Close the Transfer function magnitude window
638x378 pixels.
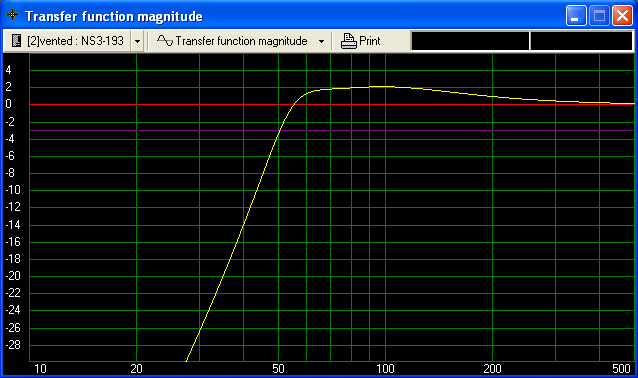tap(622, 16)
